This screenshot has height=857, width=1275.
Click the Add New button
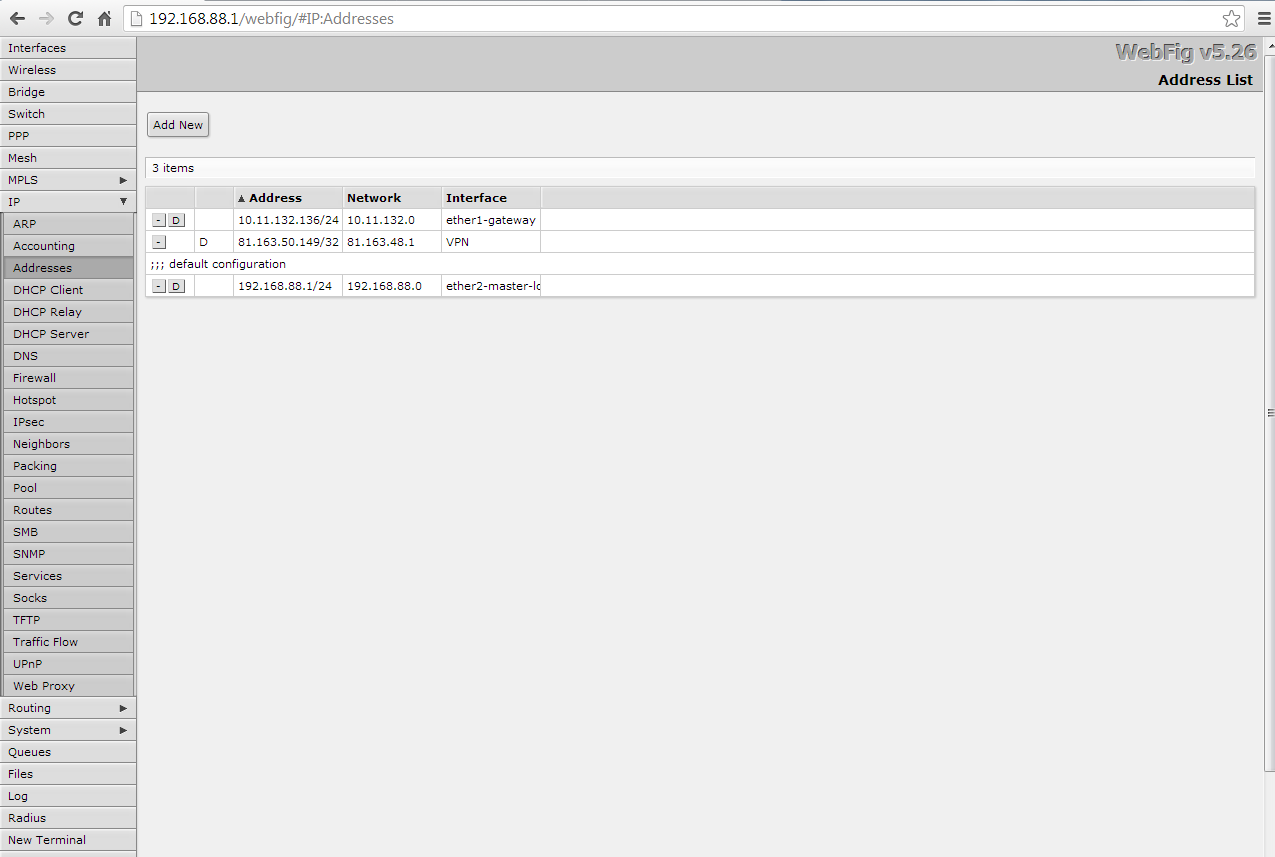178,125
